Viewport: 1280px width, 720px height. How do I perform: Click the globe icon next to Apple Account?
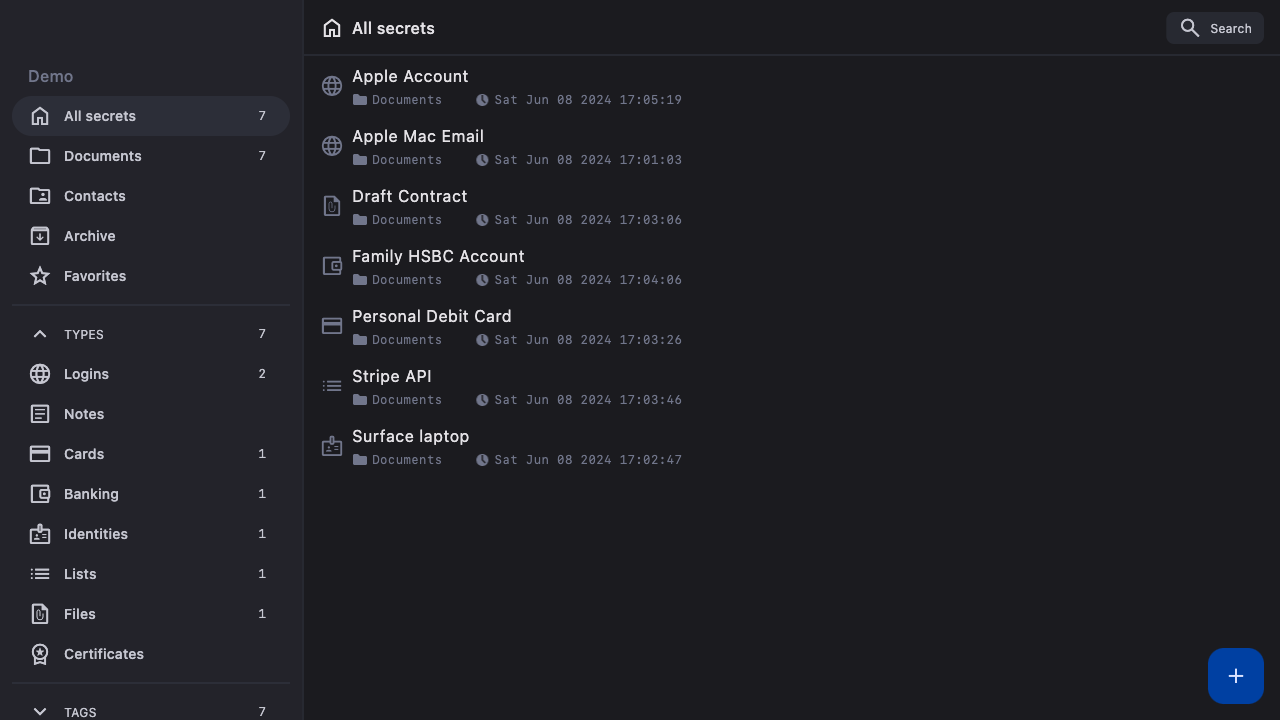pyautogui.click(x=332, y=86)
